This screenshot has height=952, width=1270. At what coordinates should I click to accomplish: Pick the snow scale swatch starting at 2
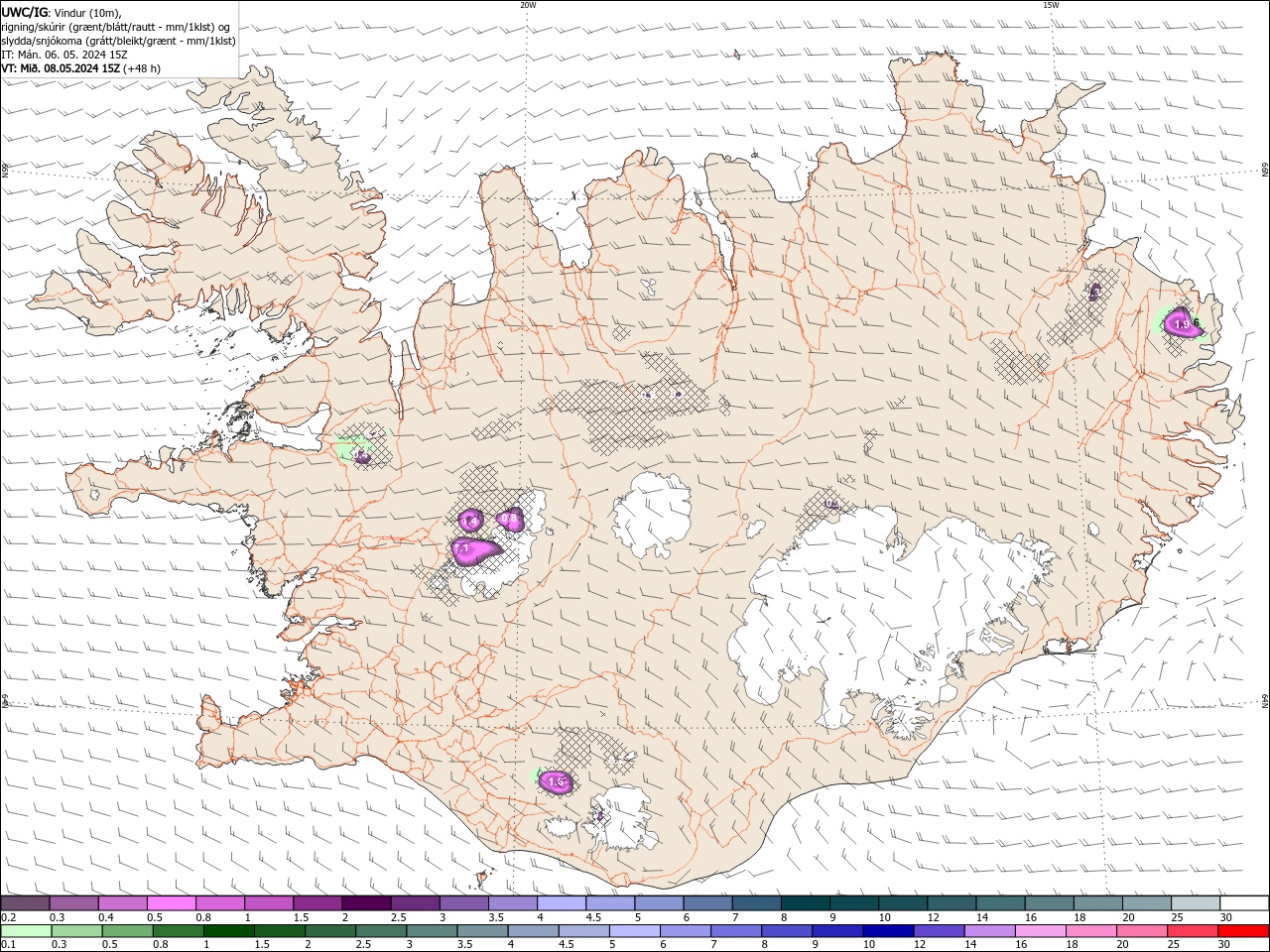click(366, 903)
